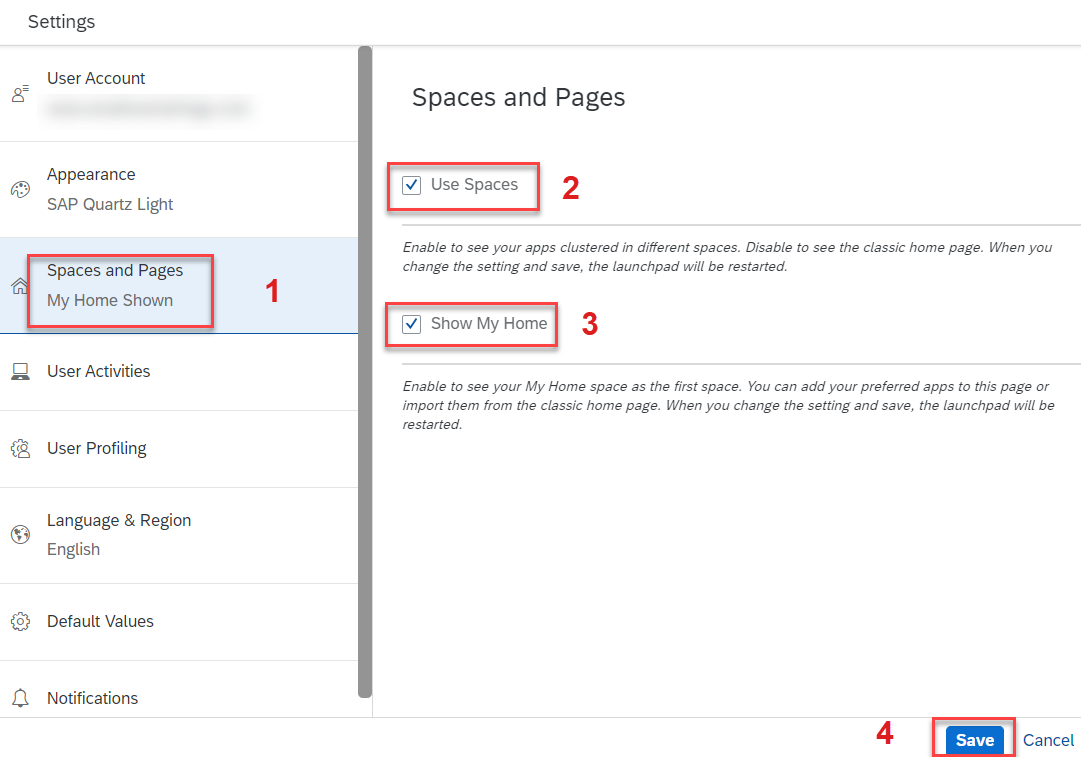Click the Notifications bell icon

20,698
